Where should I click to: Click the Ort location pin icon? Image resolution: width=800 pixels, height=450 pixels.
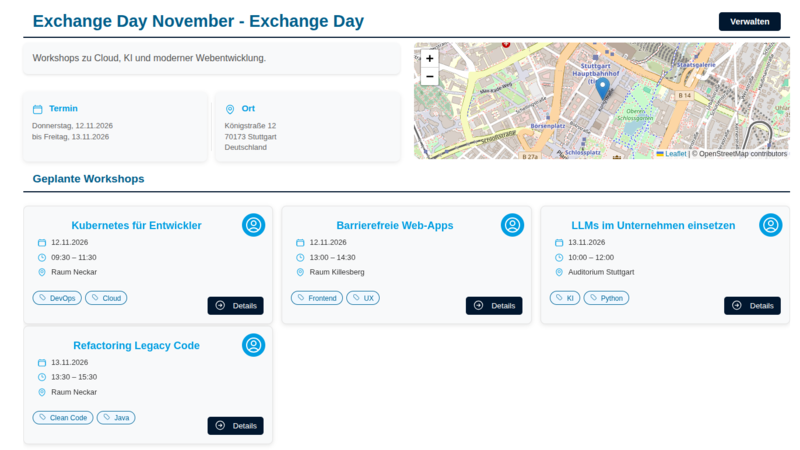point(230,109)
